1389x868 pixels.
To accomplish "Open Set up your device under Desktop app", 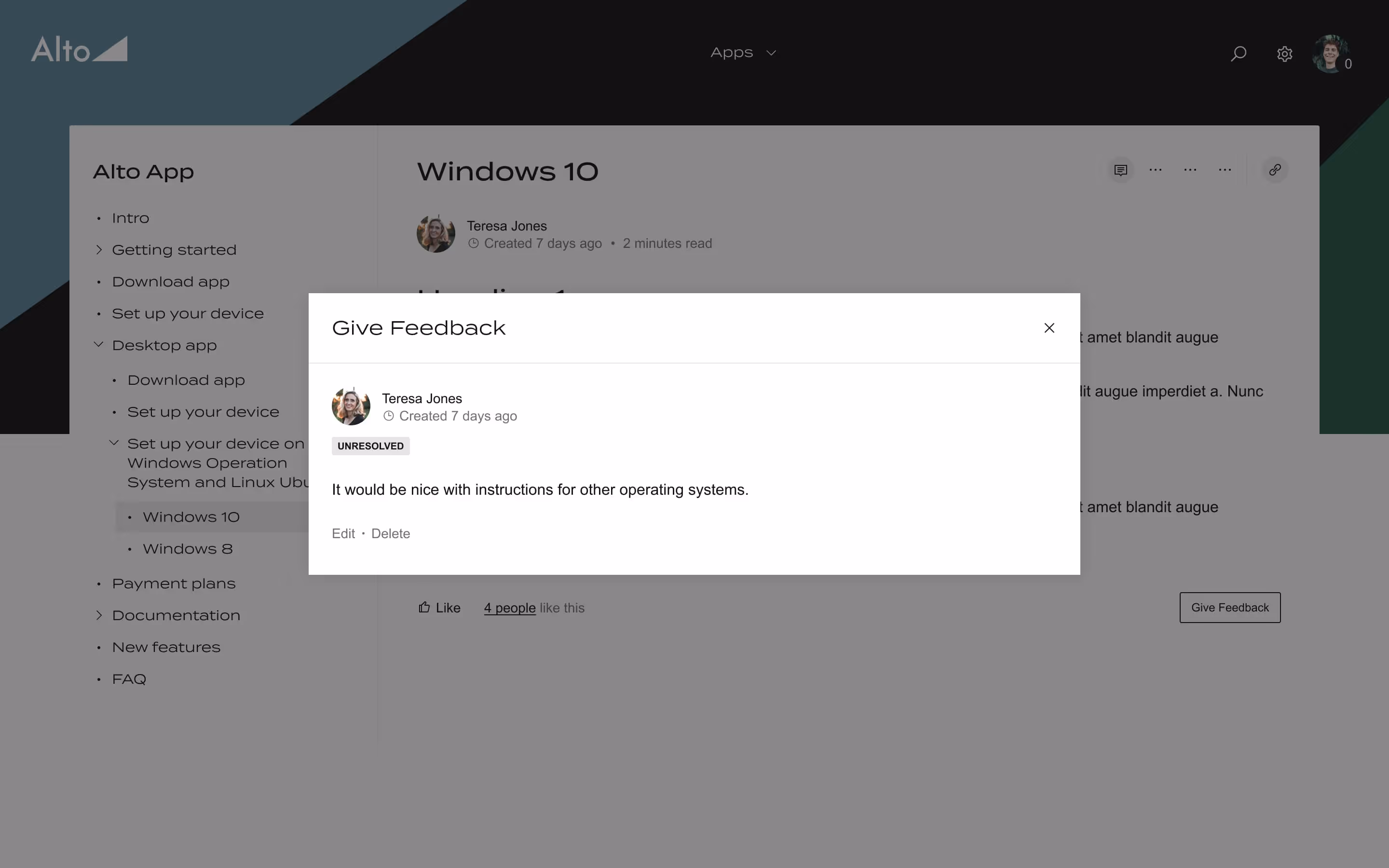I will (203, 412).
